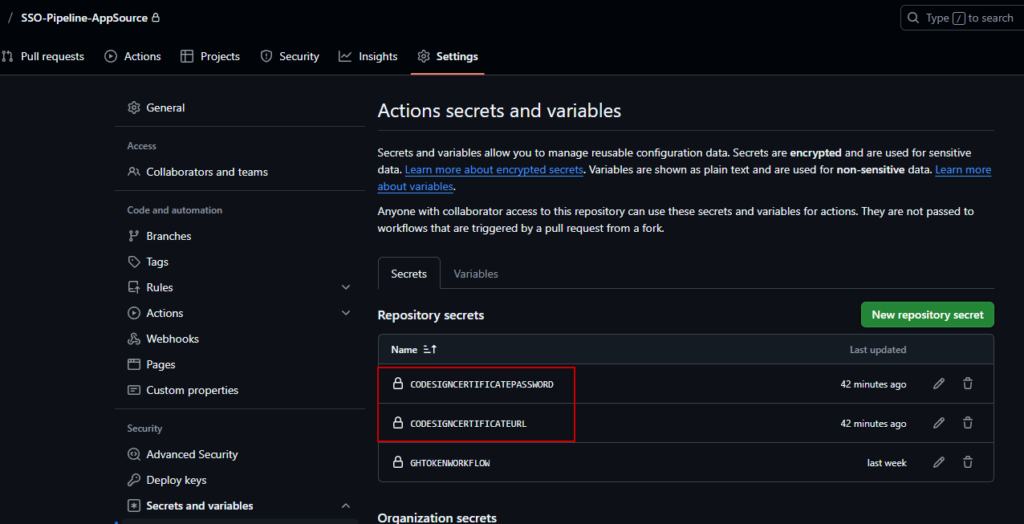Expand the Rules submenu chevron
Viewport: 1024px width, 524px height.
point(346,287)
